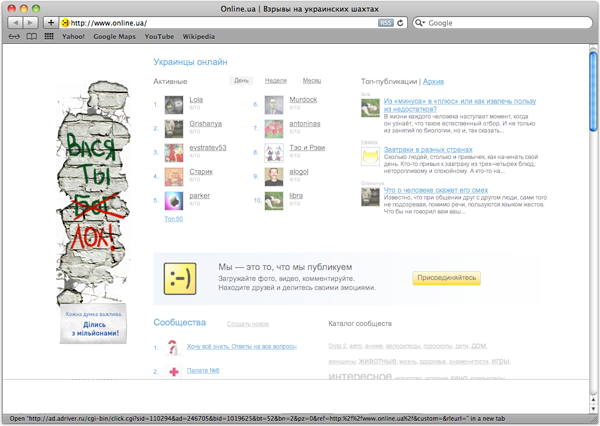Select the День tab
Image resolution: width=600 pixels, height=426 pixels.
tap(241, 80)
